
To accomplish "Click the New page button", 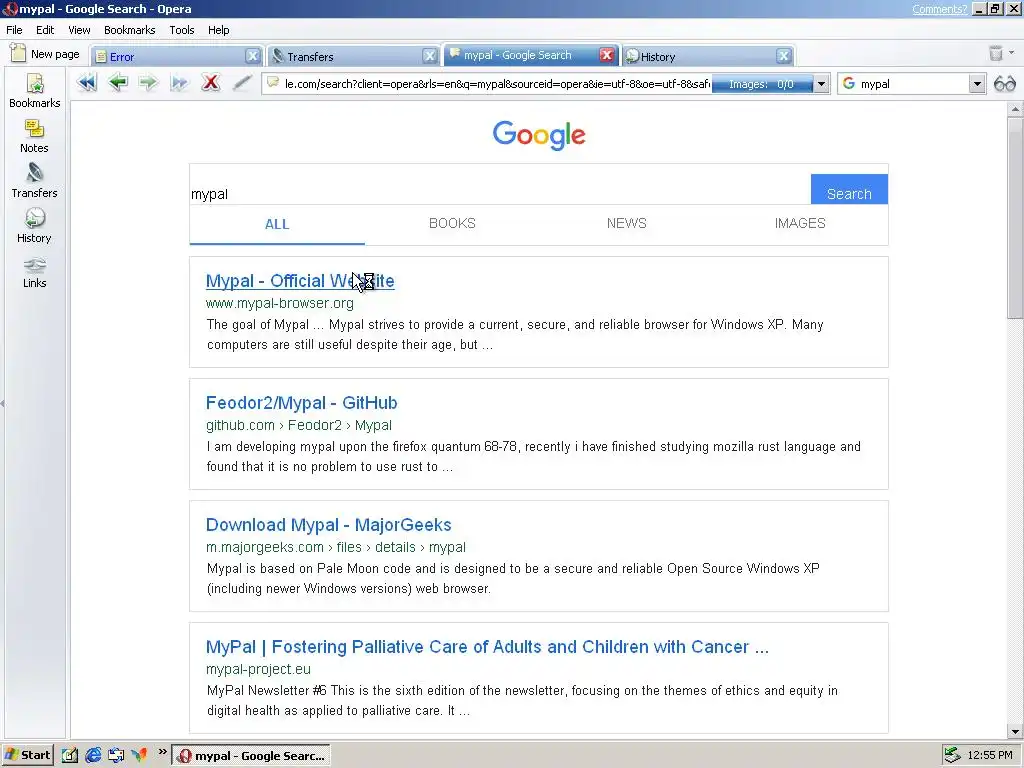I will pos(45,54).
